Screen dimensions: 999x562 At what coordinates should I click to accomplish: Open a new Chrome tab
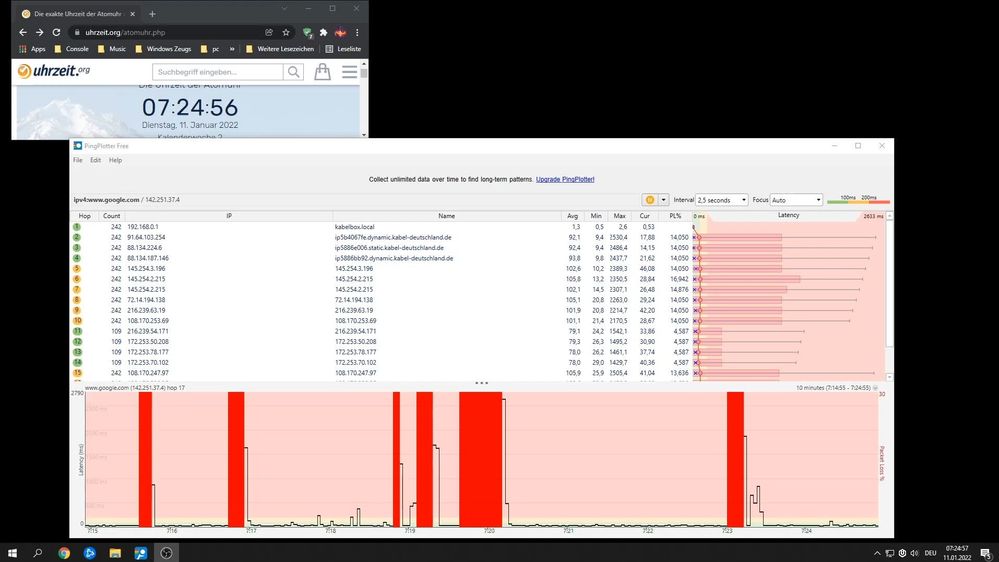[x=152, y=13]
